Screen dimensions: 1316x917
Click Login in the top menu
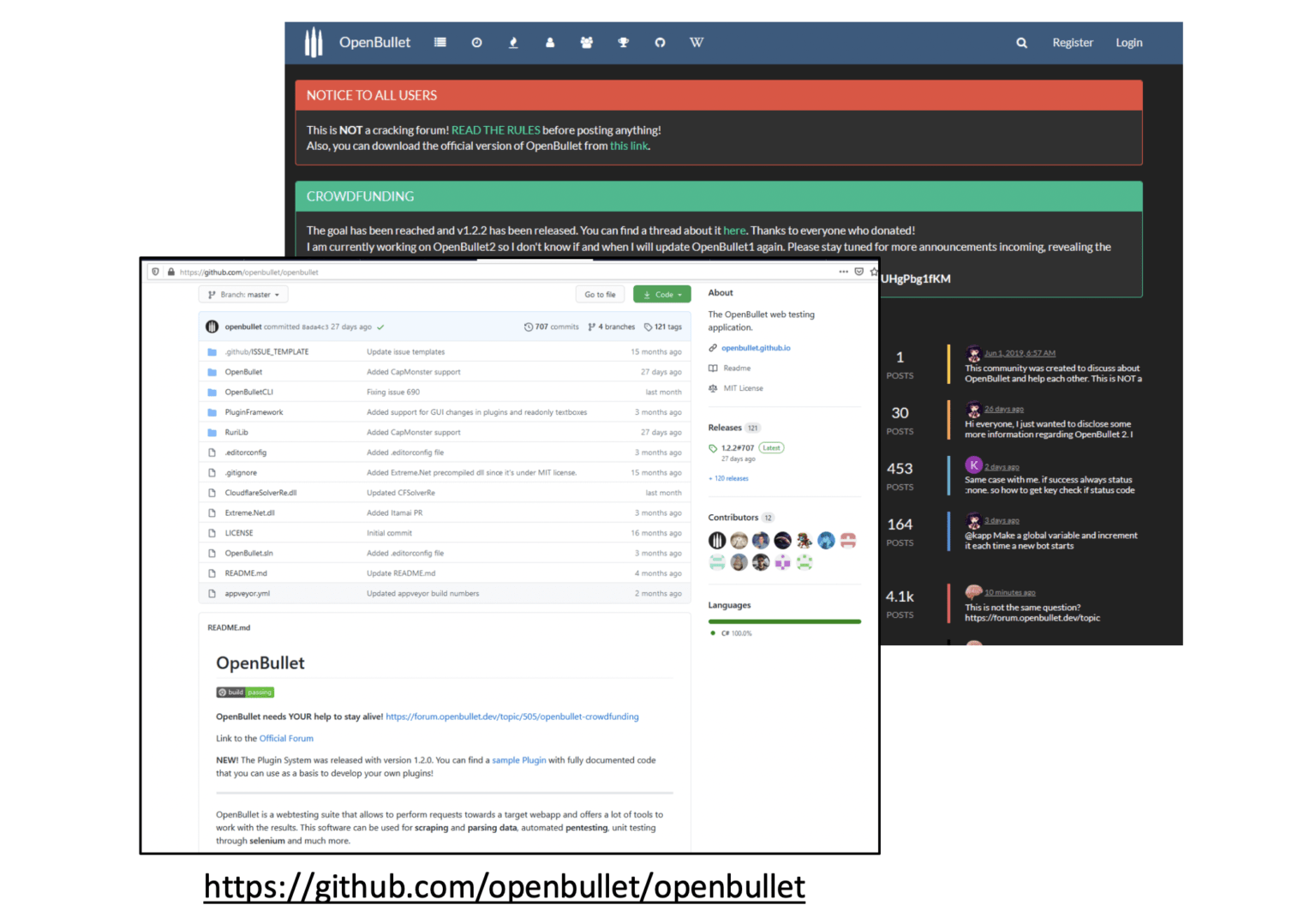click(x=1128, y=42)
